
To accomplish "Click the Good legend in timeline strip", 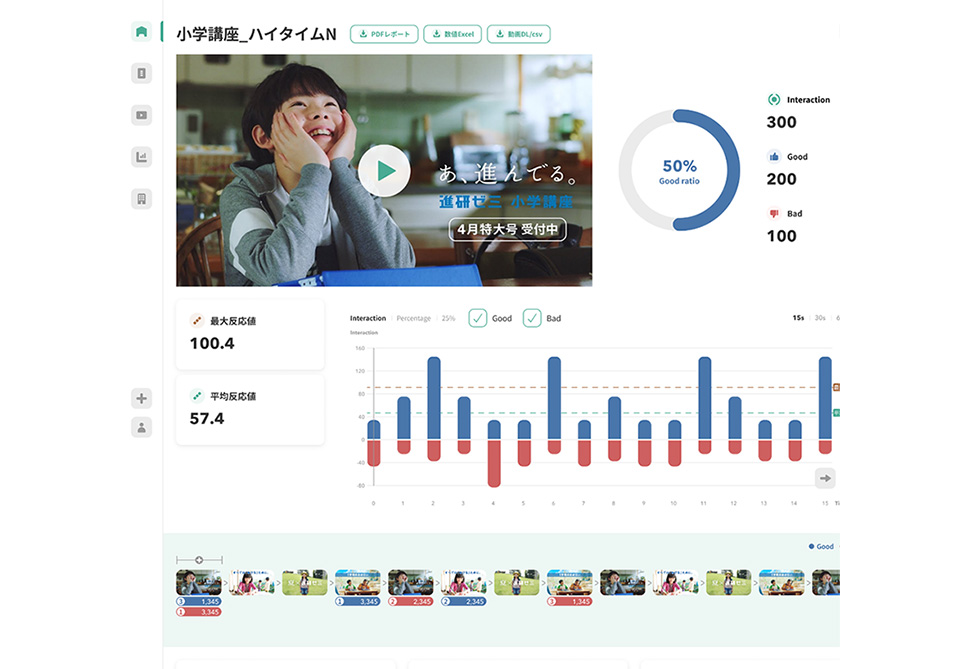I will (x=821, y=547).
